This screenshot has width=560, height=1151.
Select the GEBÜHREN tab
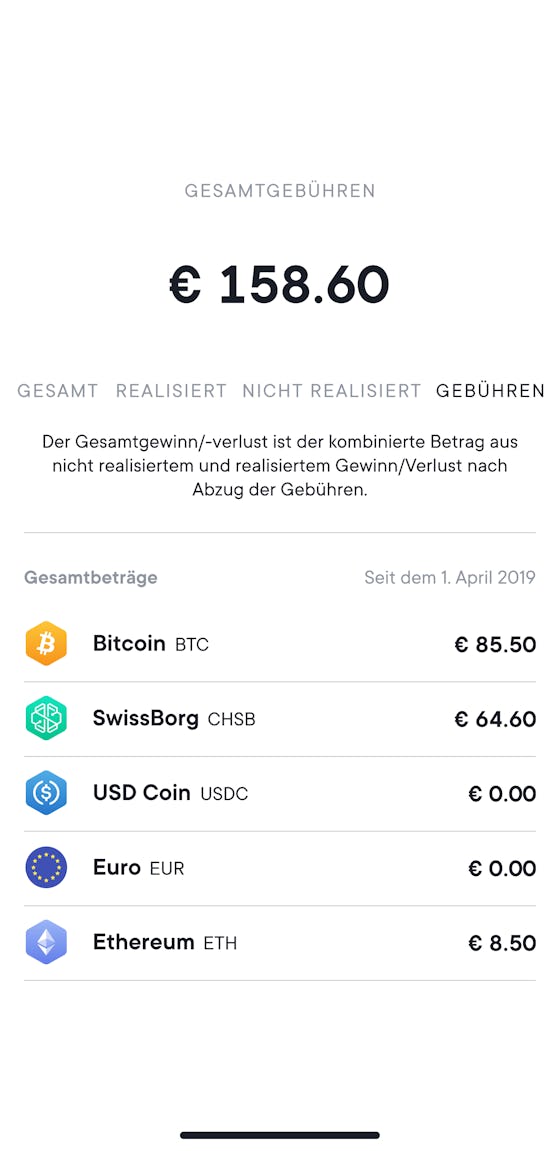pyautogui.click(x=490, y=391)
